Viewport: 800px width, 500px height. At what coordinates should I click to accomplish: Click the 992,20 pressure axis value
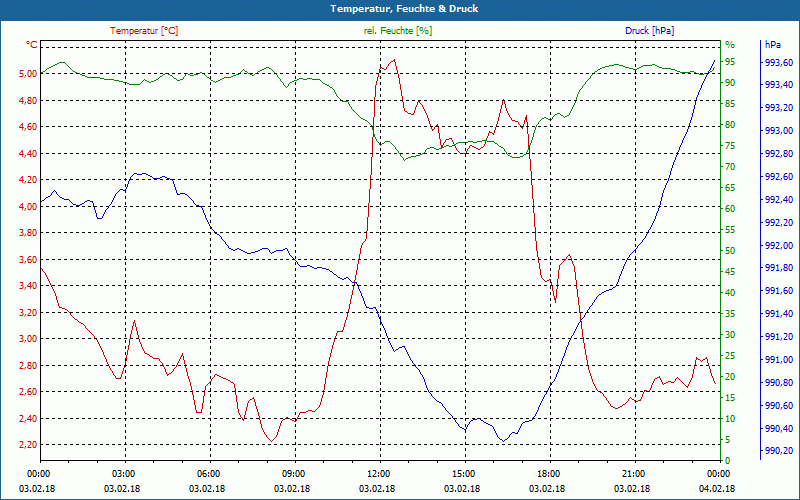click(779, 222)
